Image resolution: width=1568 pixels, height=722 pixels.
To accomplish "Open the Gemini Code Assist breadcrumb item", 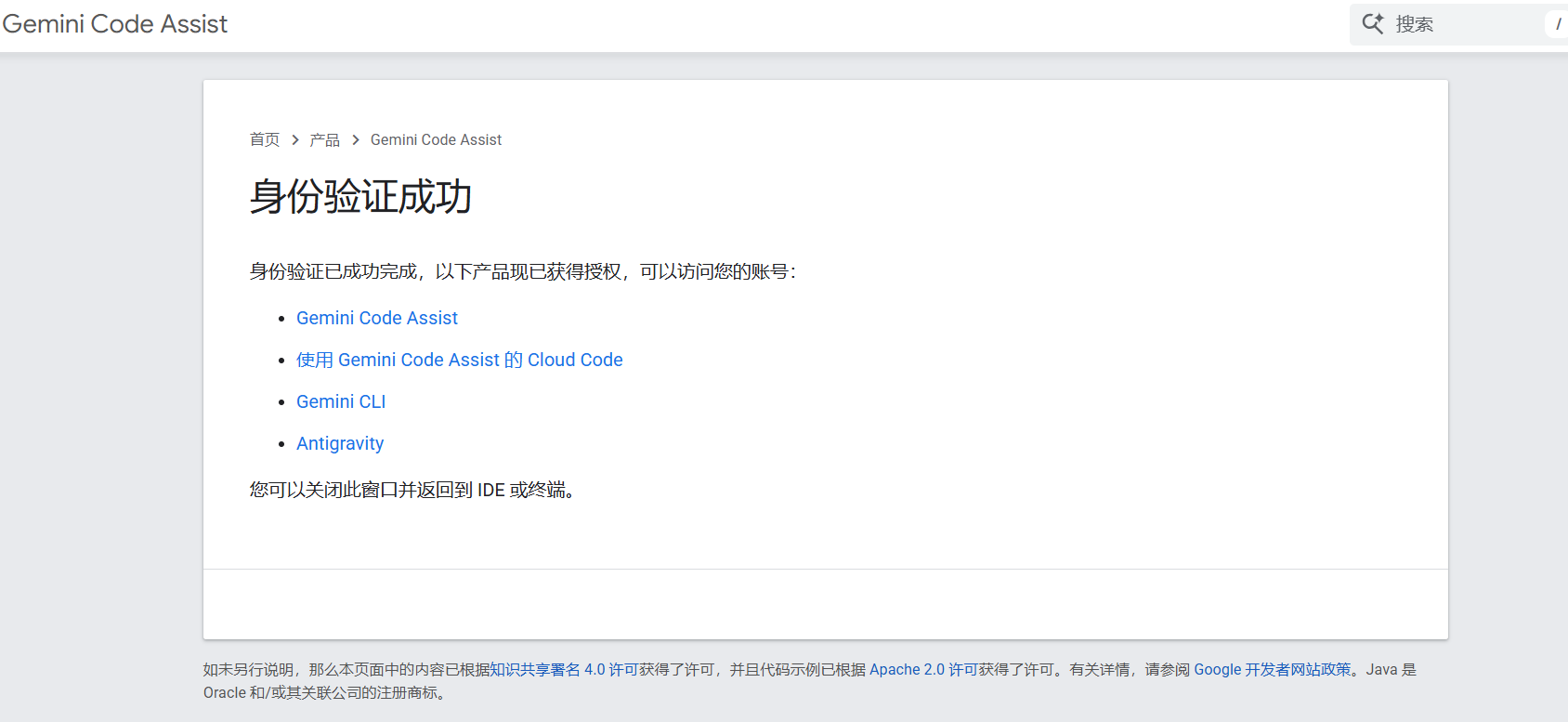I will click(436, 139).
